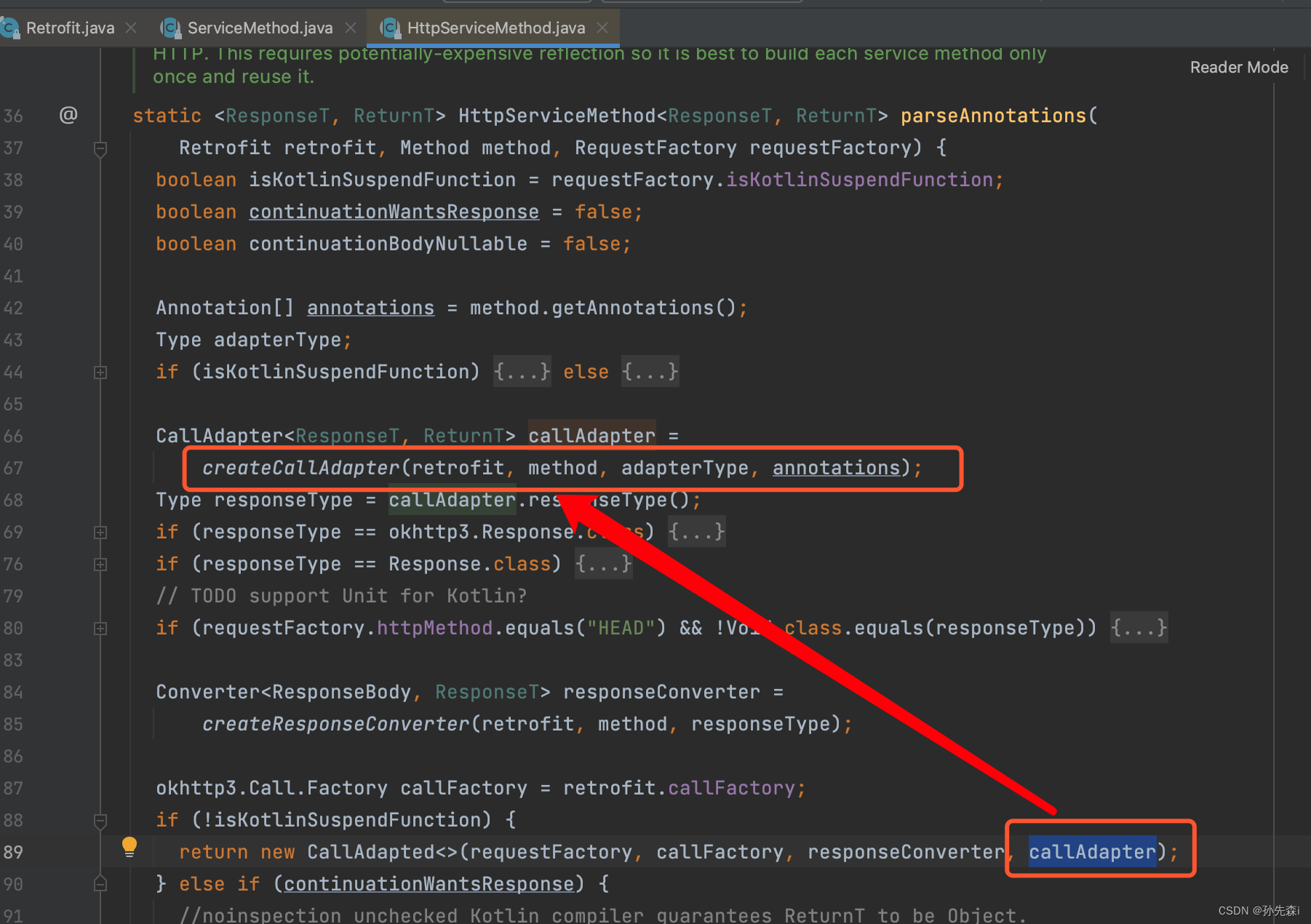Click the highlighted callAdapter argument on line 89

coord(1092,852)
